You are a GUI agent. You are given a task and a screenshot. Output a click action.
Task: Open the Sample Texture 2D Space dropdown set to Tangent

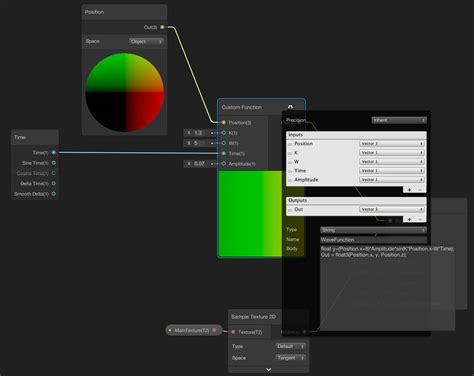tap(290, 358)
